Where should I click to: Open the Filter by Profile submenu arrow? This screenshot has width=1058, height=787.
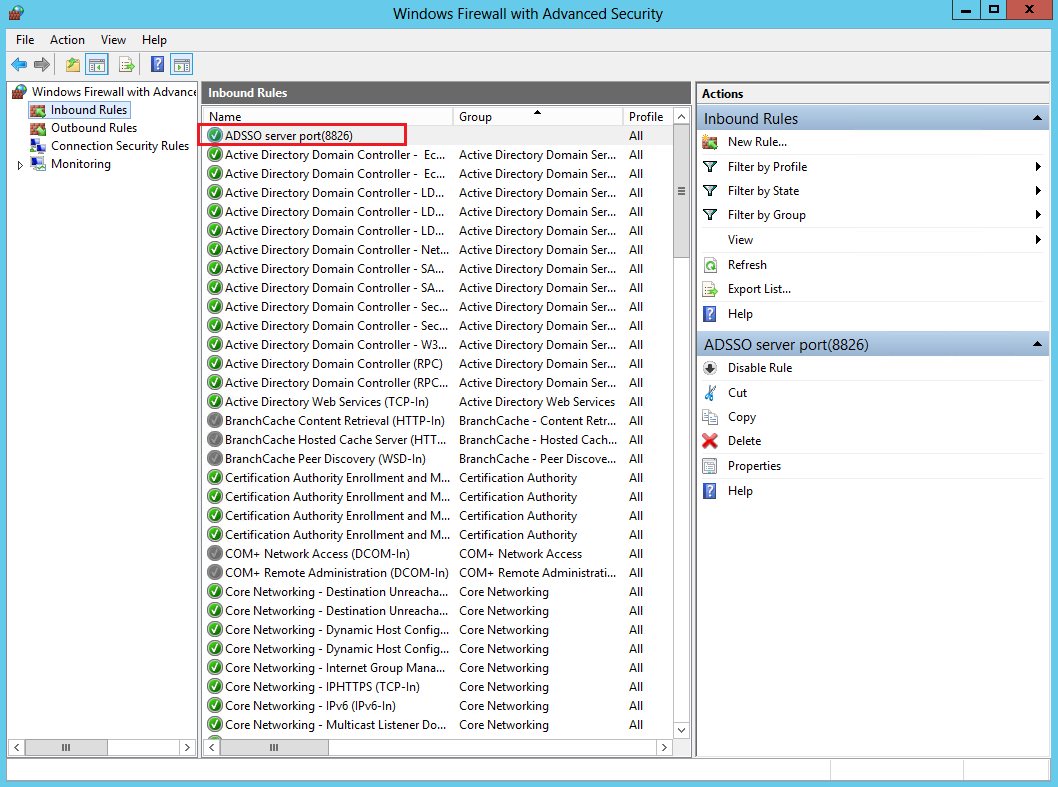1038,167
